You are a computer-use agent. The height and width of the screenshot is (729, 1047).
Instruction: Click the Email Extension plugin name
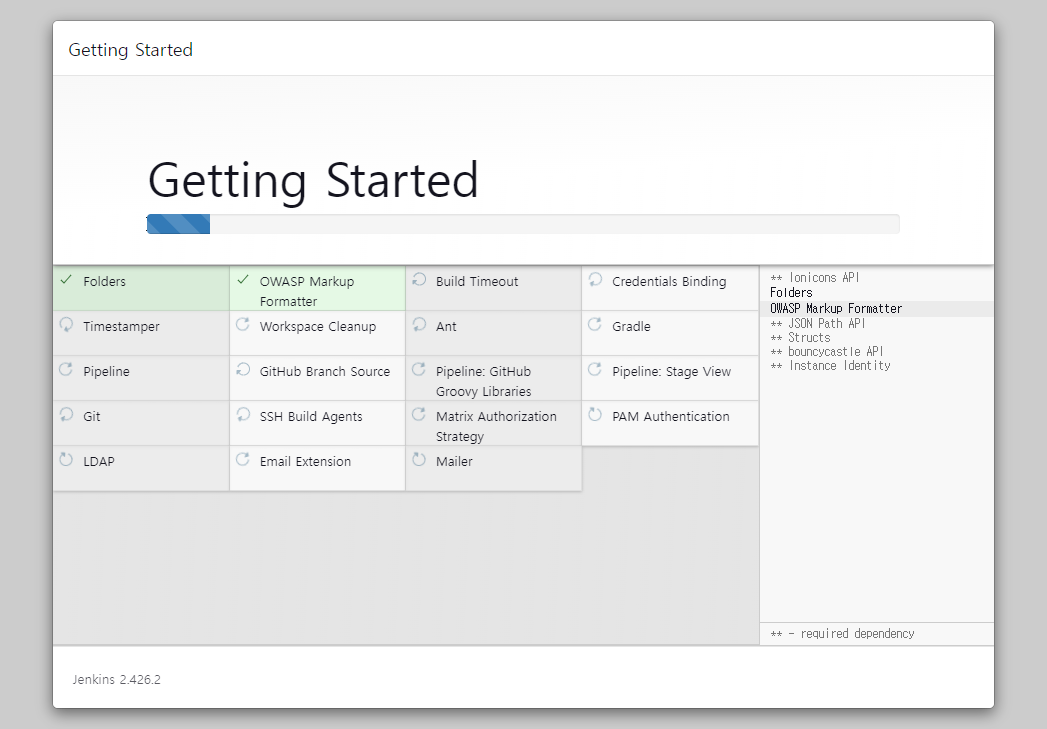pyautogui.click(x=305, y=461)
